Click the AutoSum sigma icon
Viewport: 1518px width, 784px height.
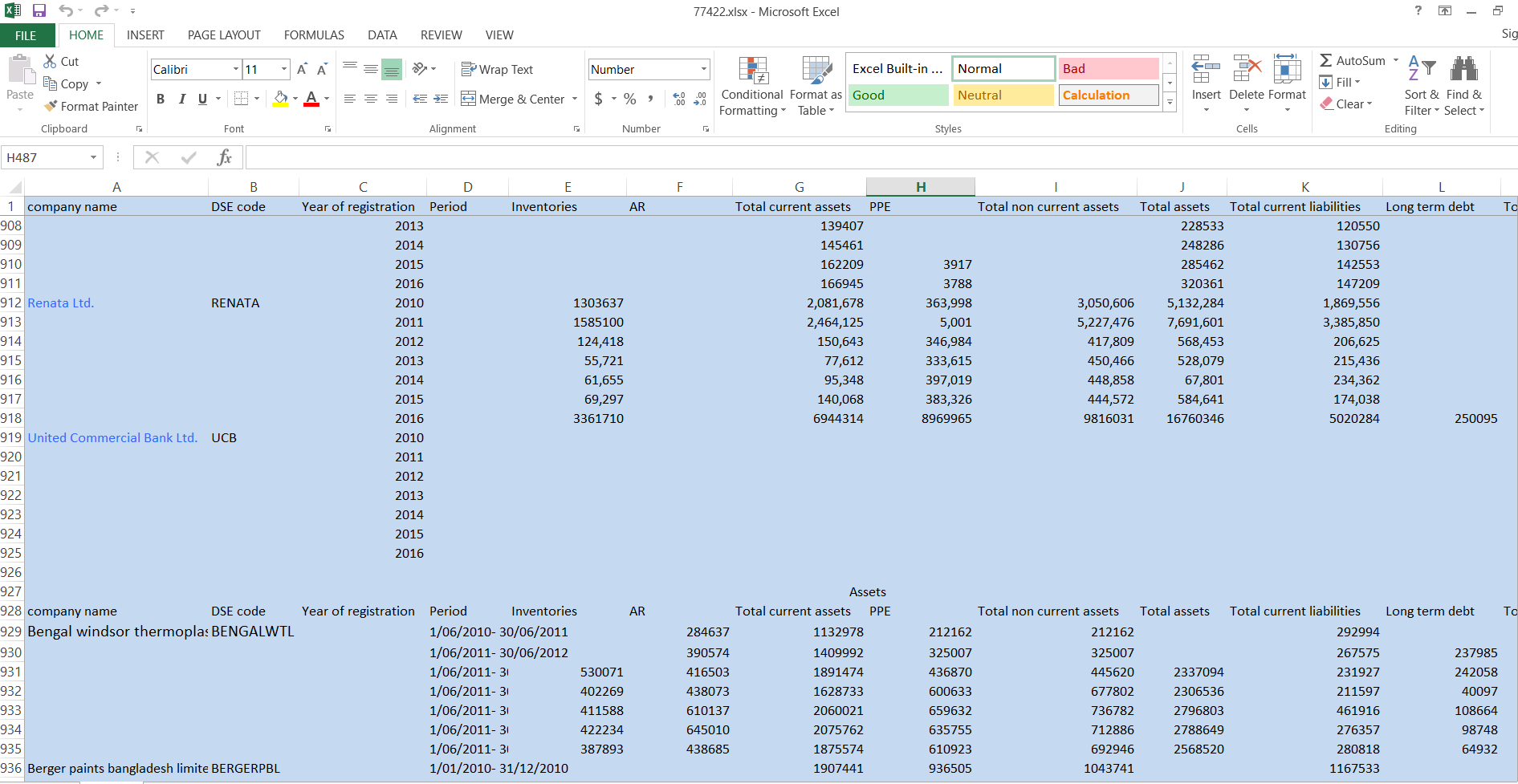pos(1326,60)
